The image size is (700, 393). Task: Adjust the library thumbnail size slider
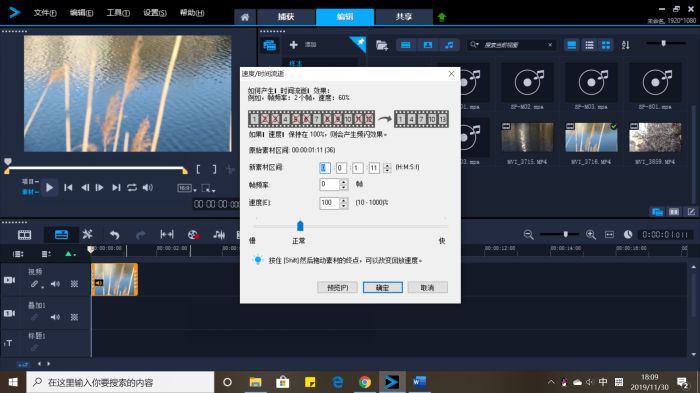tap(664, 43)
